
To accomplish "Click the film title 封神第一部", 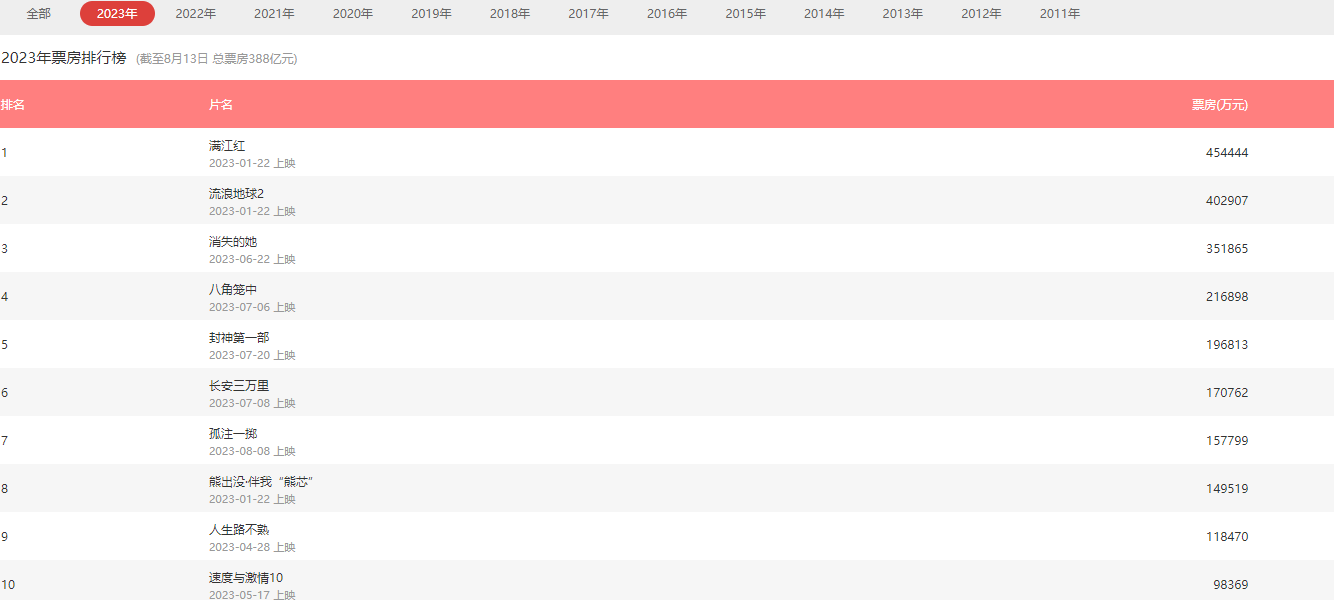I will (239, 338).
